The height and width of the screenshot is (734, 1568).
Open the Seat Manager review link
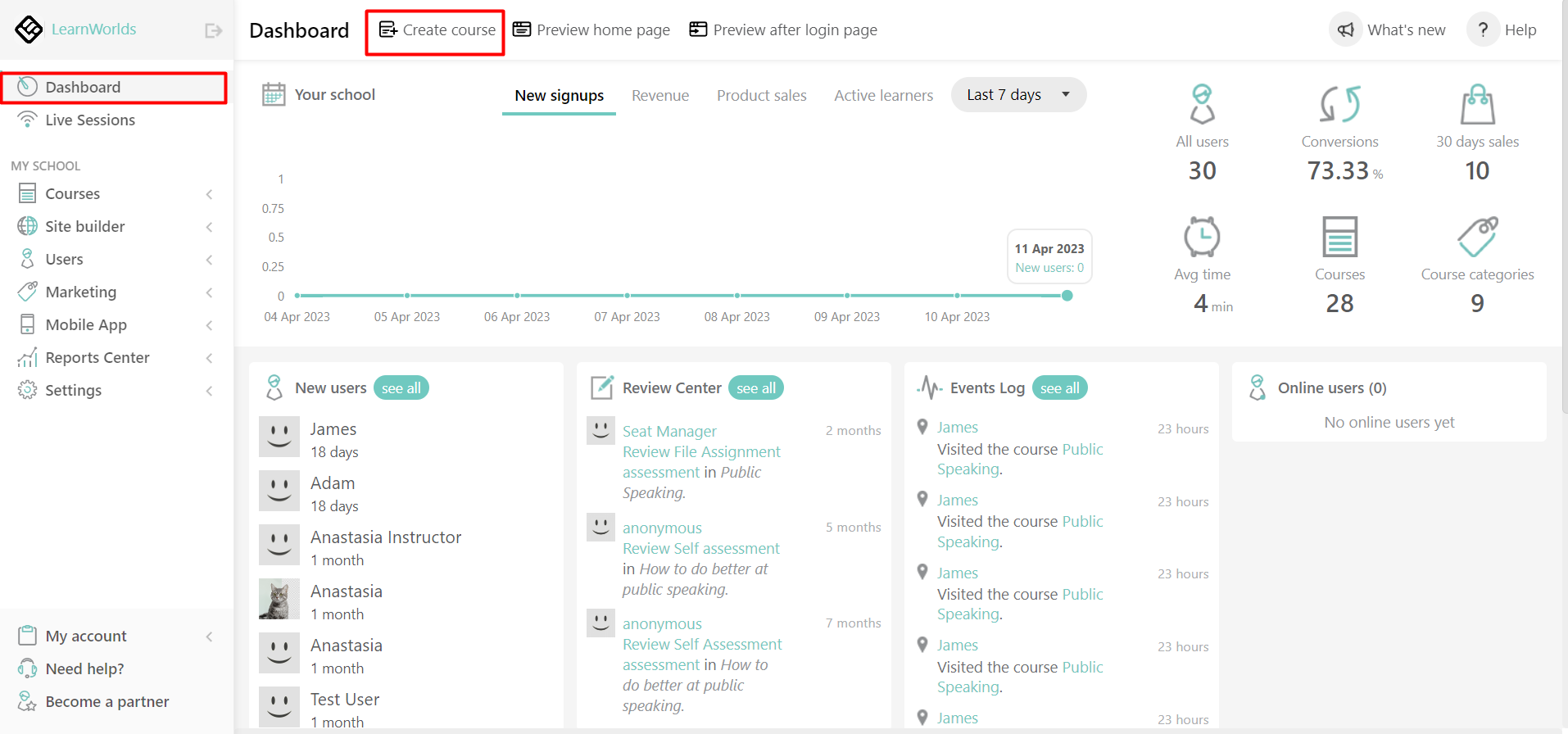669,432
